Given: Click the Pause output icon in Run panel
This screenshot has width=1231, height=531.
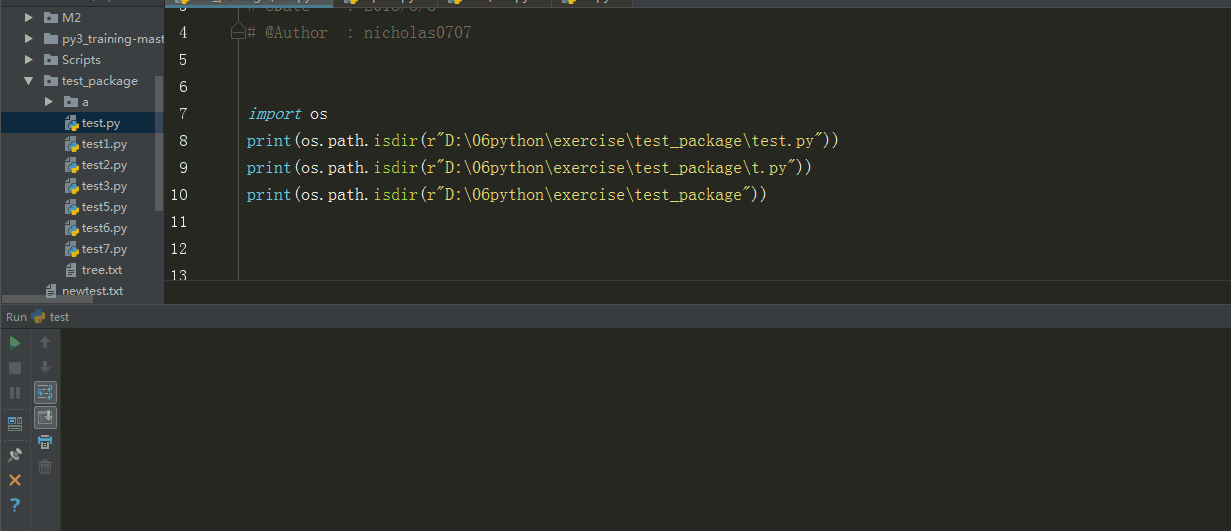Looking at the screenshot, I should [15, 393].
